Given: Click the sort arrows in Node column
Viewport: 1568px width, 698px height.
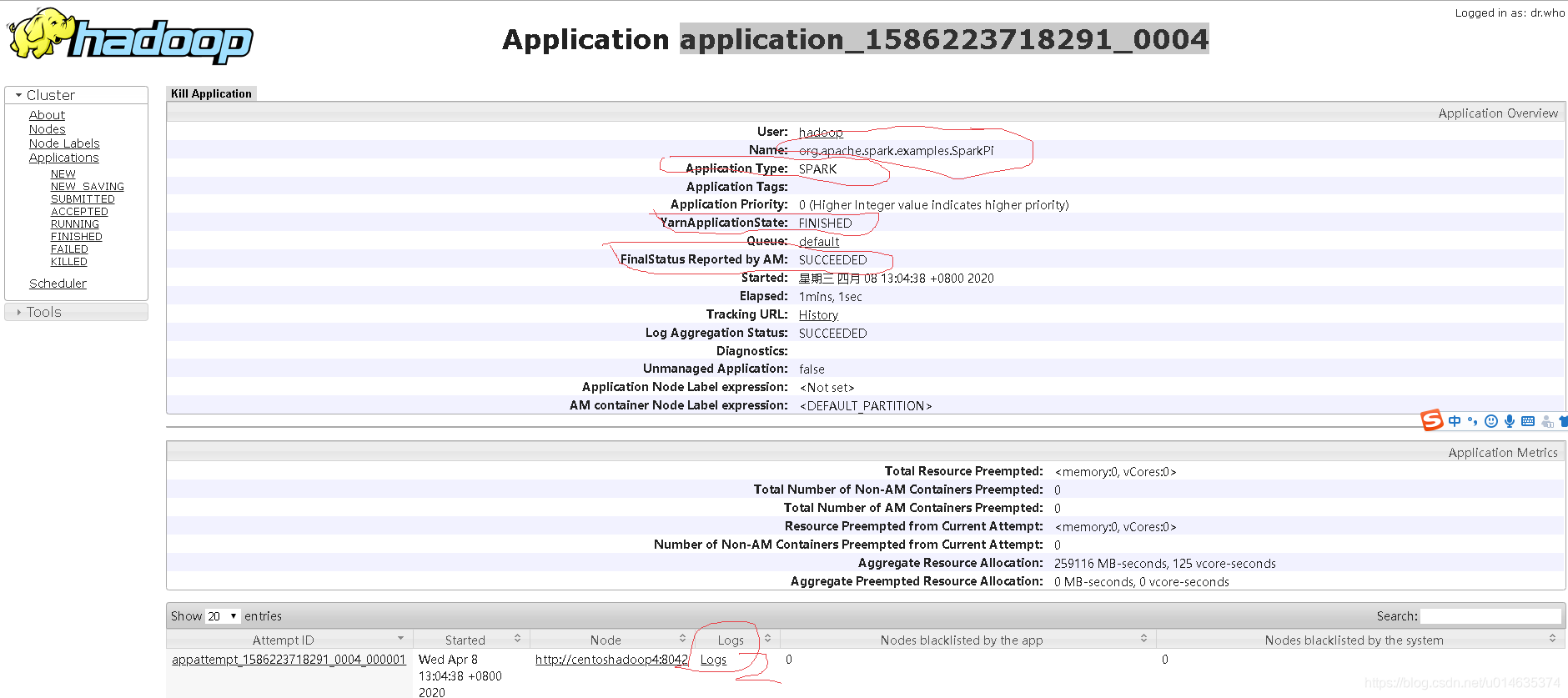Looking at the screenshot, I should point(682,639).
